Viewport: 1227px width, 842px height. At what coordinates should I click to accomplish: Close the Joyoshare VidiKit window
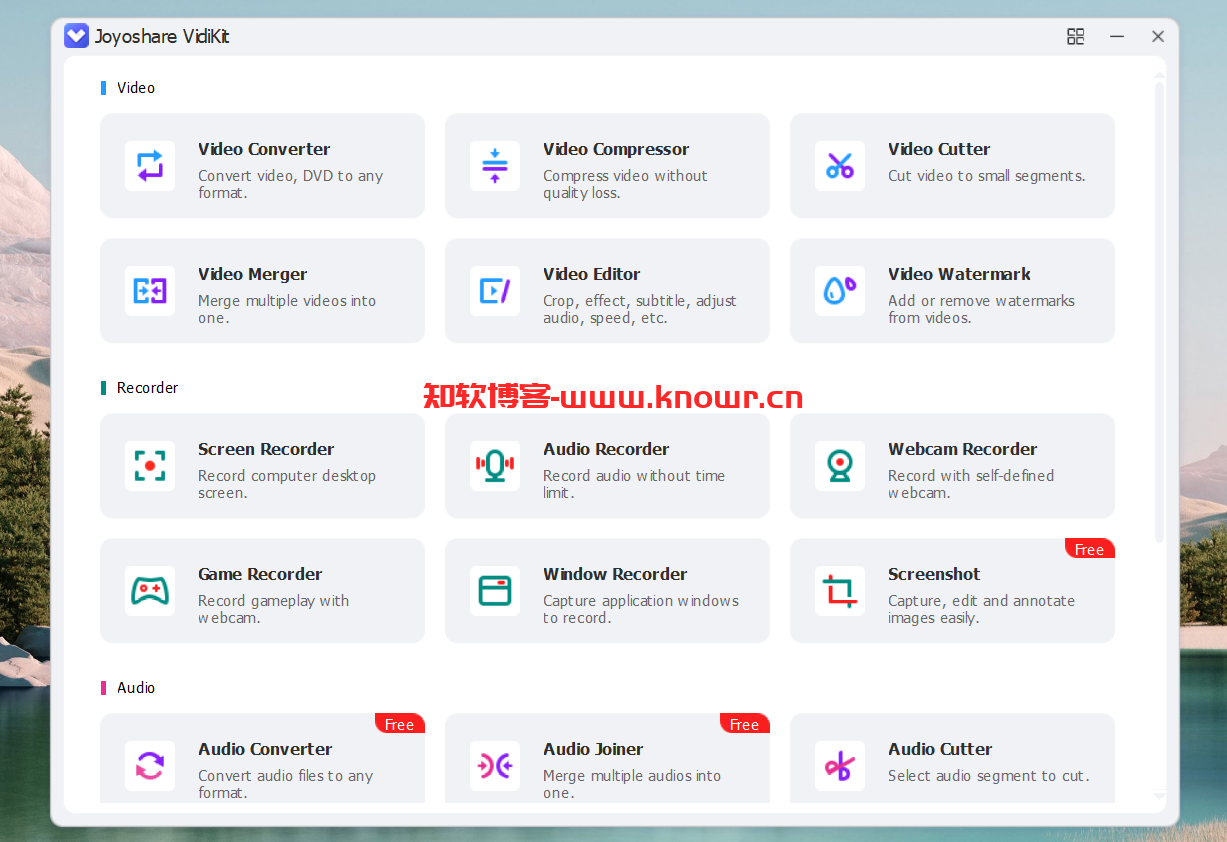(1158, 37)
